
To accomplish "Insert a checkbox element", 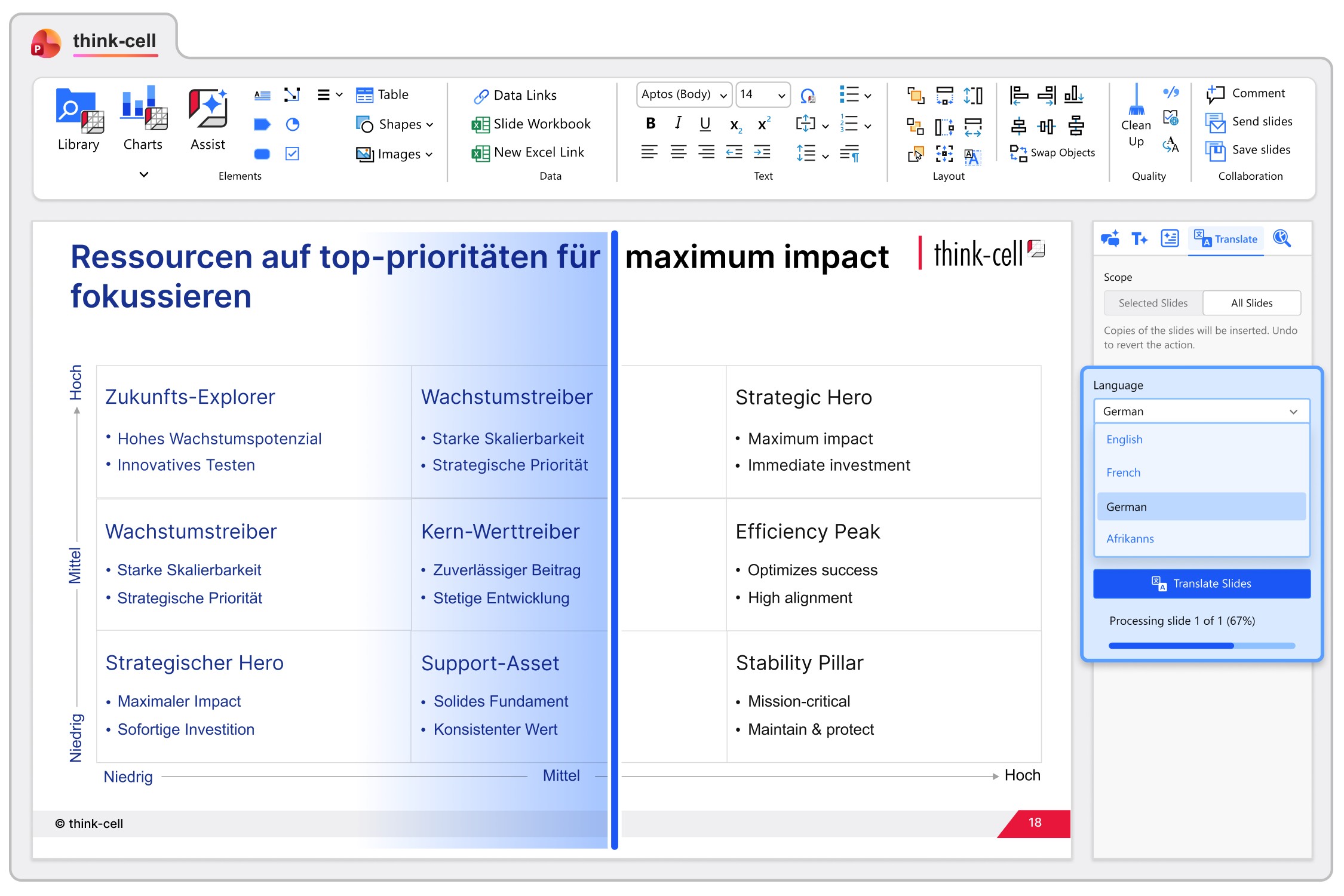I will click(x=292, y=154).
